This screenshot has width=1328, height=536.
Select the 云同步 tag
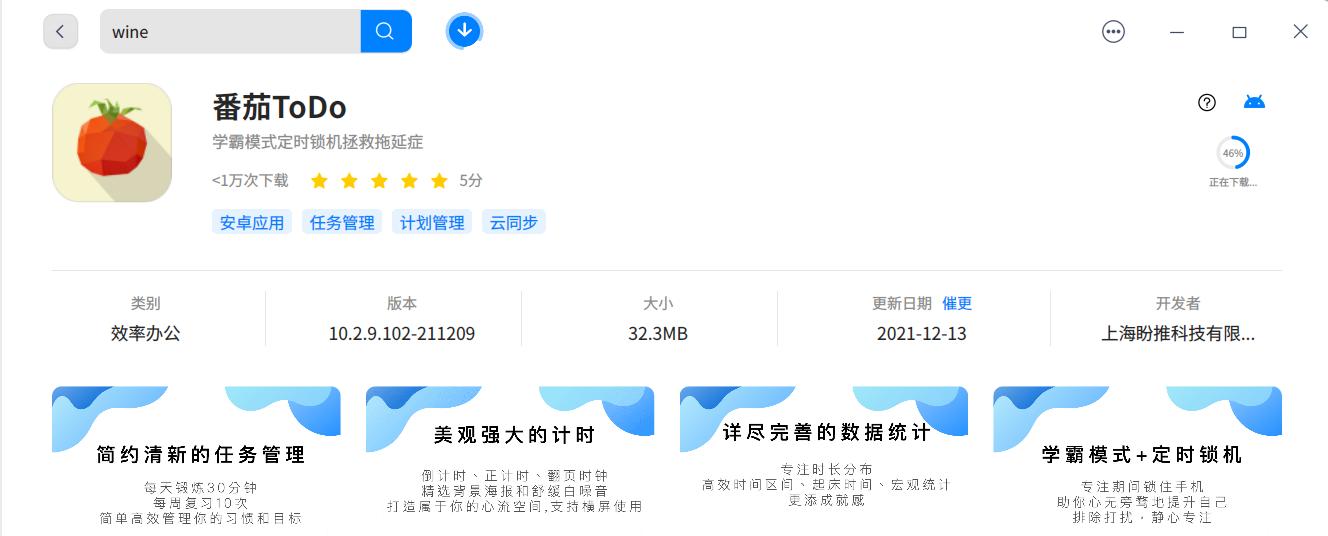pos(513,222)
